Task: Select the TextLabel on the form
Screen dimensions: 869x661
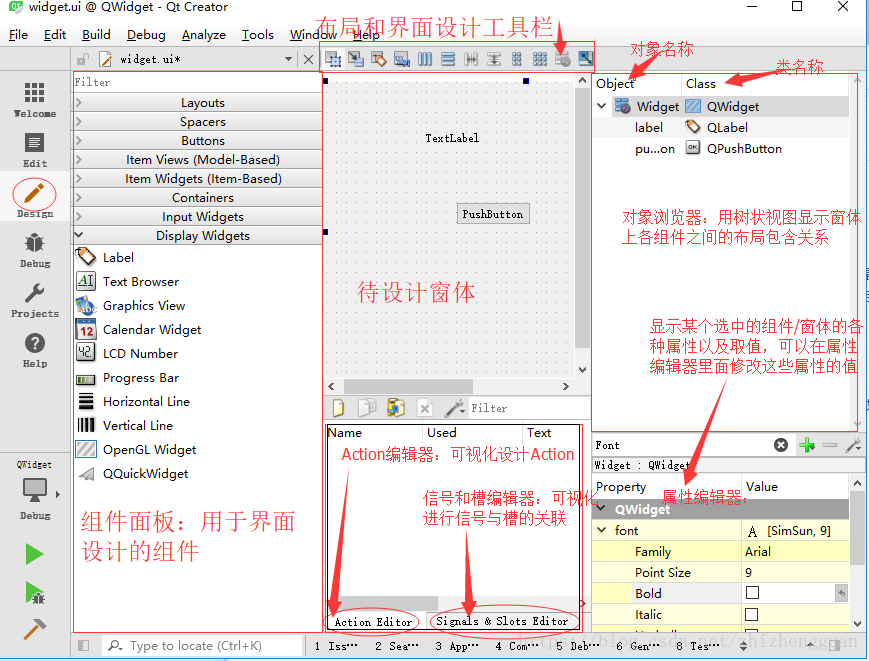Action: click(452, 138)
